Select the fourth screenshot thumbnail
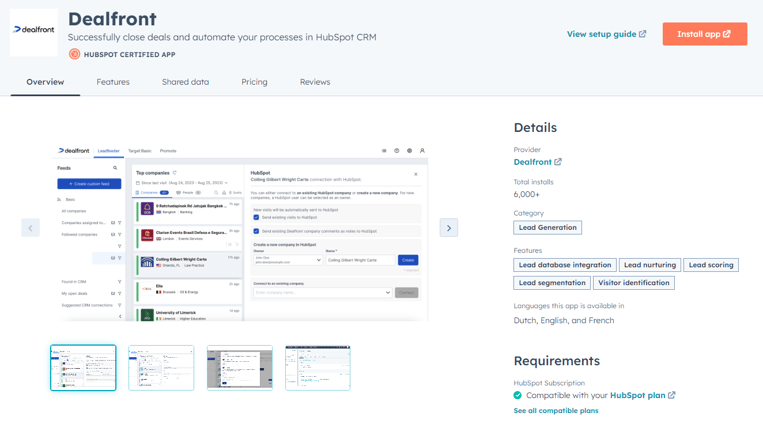Viewport: 763px width, 424px height. coord(318,368)
